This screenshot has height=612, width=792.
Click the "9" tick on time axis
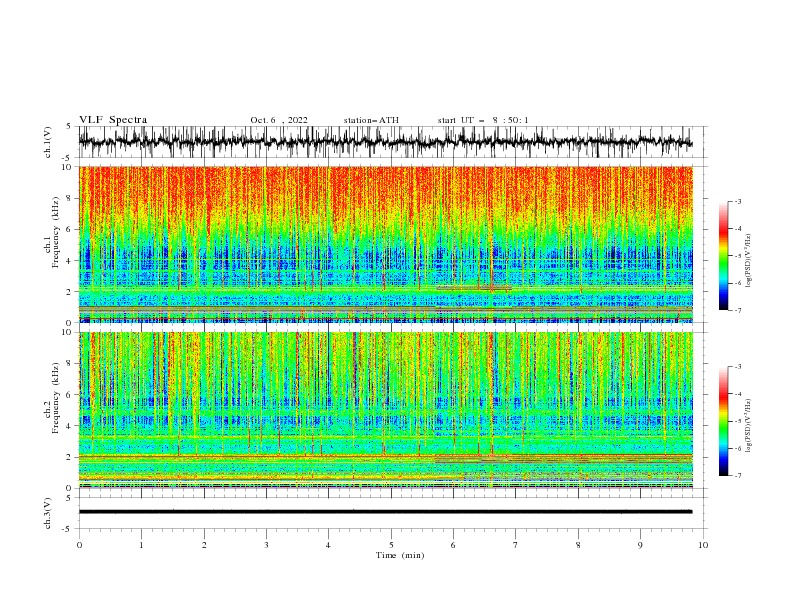click(x=640, y=545)
